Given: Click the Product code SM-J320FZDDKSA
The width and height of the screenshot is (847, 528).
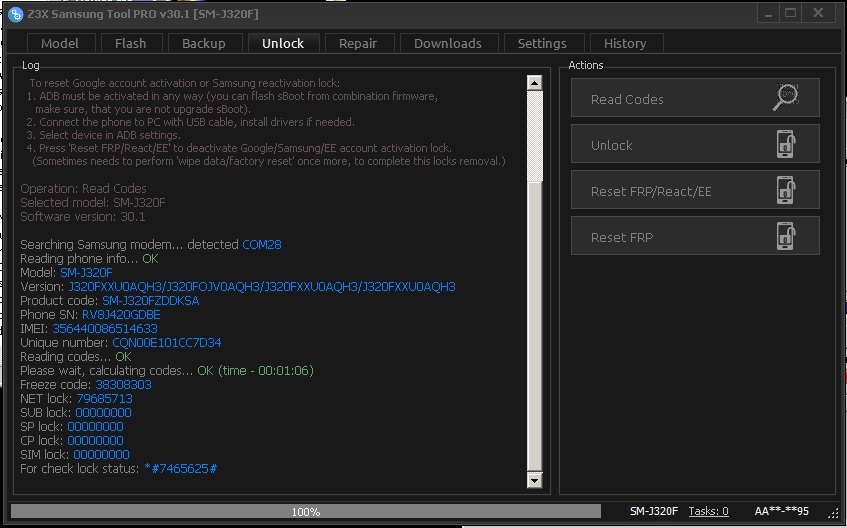Looking at the screenshot, I should [x=151, y=300].
